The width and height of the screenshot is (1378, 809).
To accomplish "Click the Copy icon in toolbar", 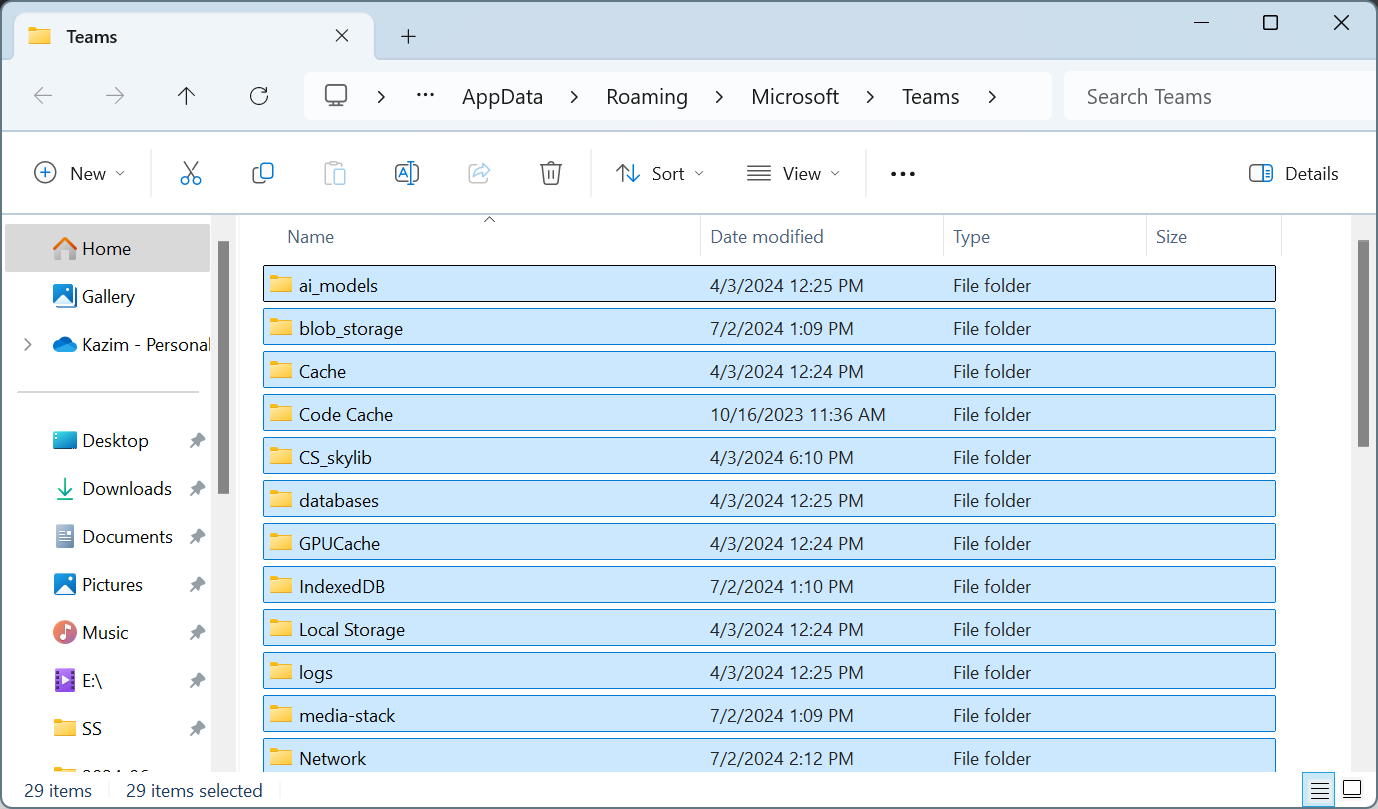I will (263, 173).
